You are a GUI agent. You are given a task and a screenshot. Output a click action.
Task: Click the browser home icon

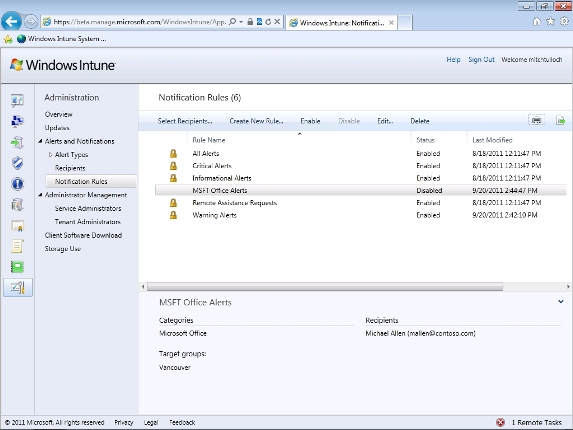pos(536,22)
